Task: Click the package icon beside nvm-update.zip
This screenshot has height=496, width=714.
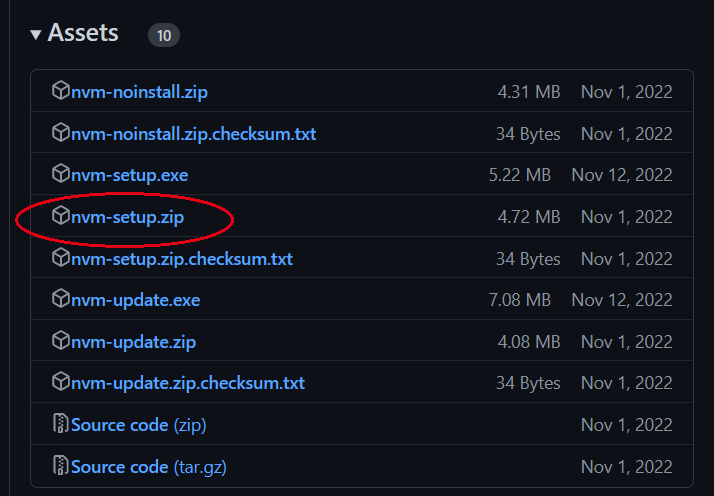Action: click(x=61, y=342)
